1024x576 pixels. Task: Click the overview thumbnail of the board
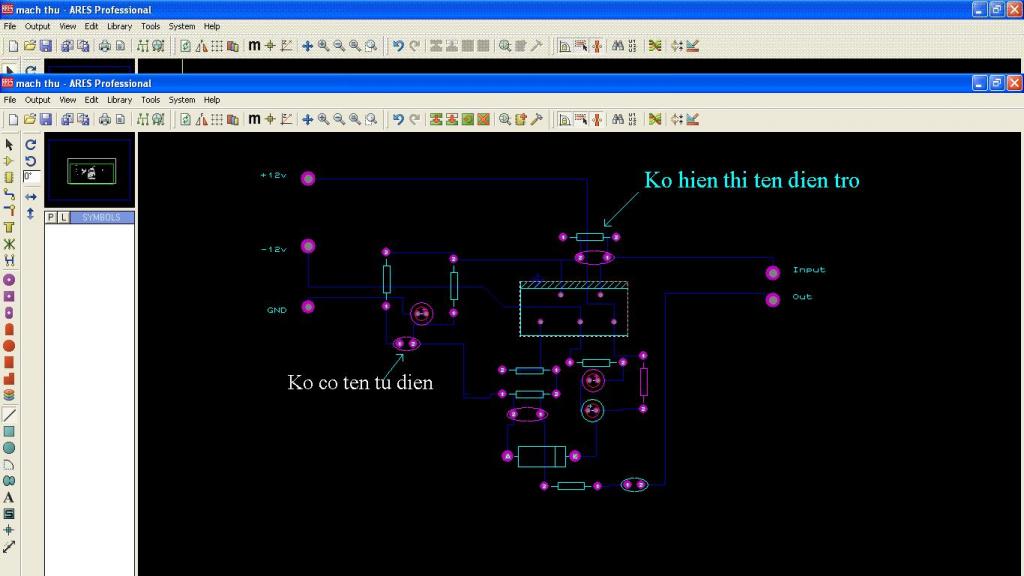90,171
